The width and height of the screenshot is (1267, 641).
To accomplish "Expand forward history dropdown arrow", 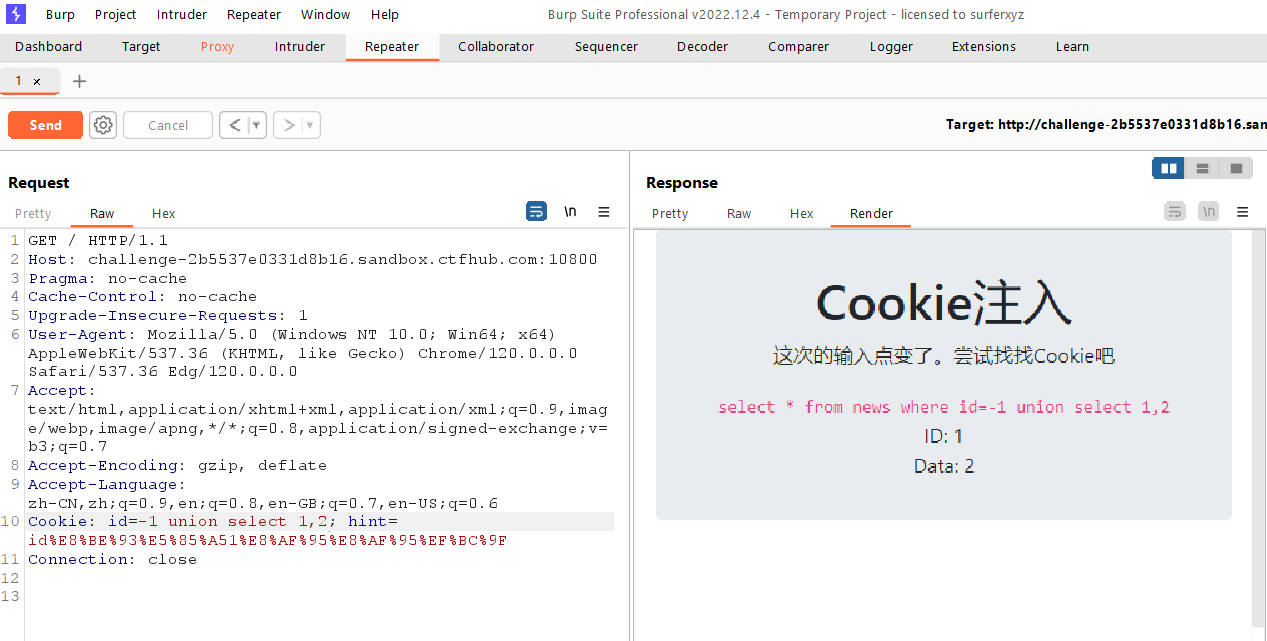I will click(311, 125).
